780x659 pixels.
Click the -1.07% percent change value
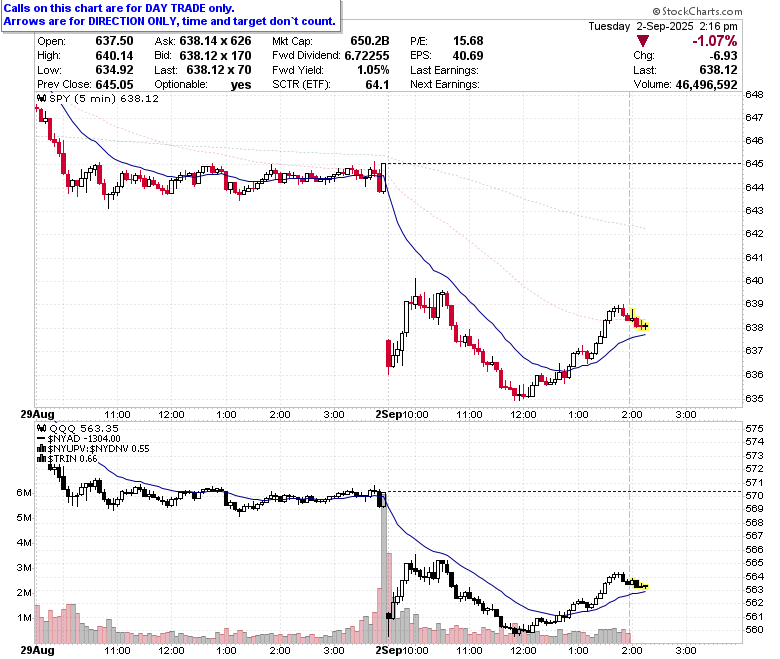point(714,41)
